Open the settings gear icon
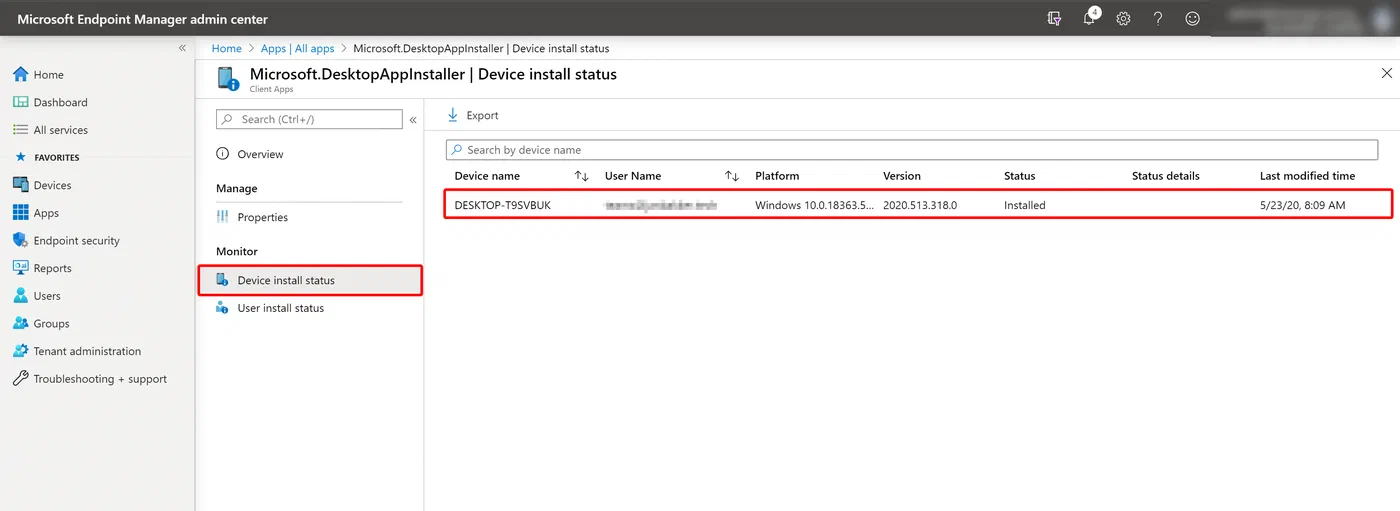Viewport: 1400px width, 511px height. tap(1123, 18)
